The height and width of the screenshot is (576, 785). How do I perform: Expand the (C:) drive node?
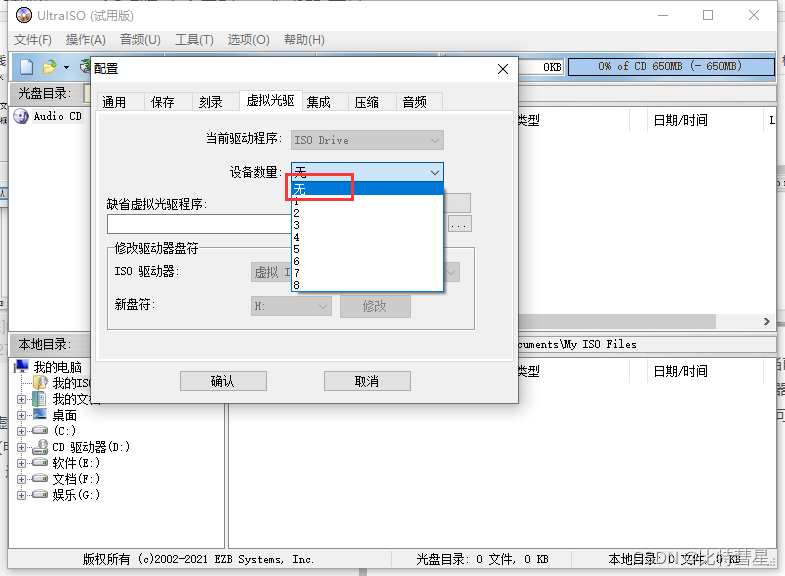[x=21, y=431]
